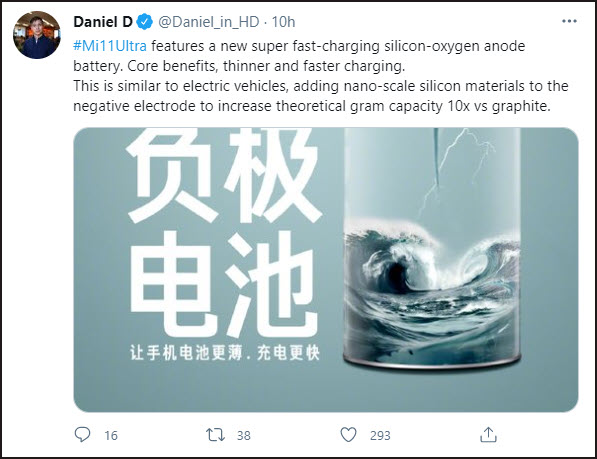Click the Daniel D display name
Screen dimensions: 597x459
point(102,22)
